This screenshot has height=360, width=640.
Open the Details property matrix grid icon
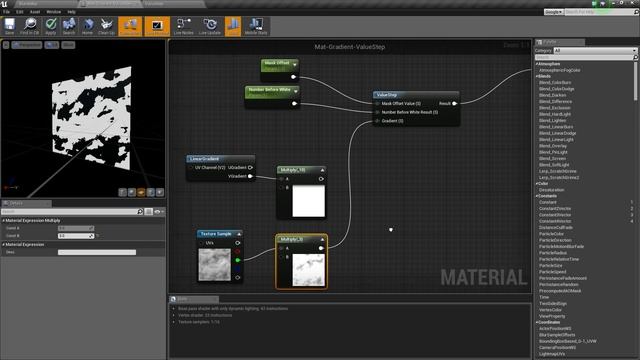[149, 211]
